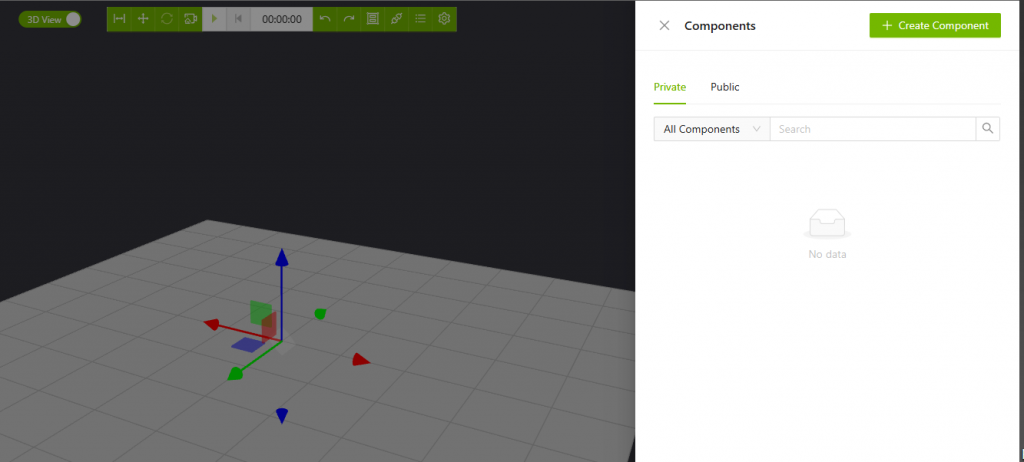Select the red plane handle
The image size is (1024, 462).
269,326
